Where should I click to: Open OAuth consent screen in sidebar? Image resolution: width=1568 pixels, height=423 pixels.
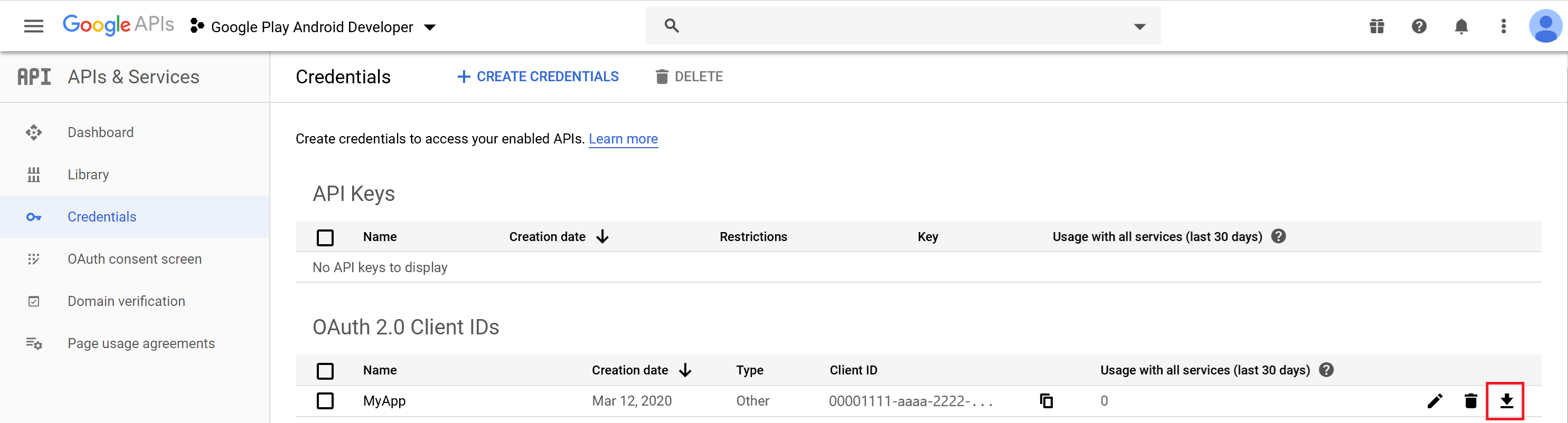[x=134, y=259]
